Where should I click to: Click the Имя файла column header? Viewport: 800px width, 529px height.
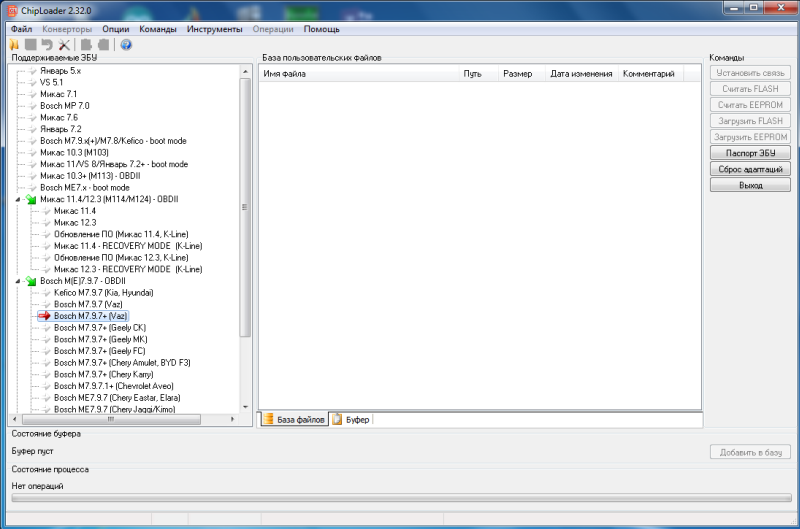[x=285, y=74]
